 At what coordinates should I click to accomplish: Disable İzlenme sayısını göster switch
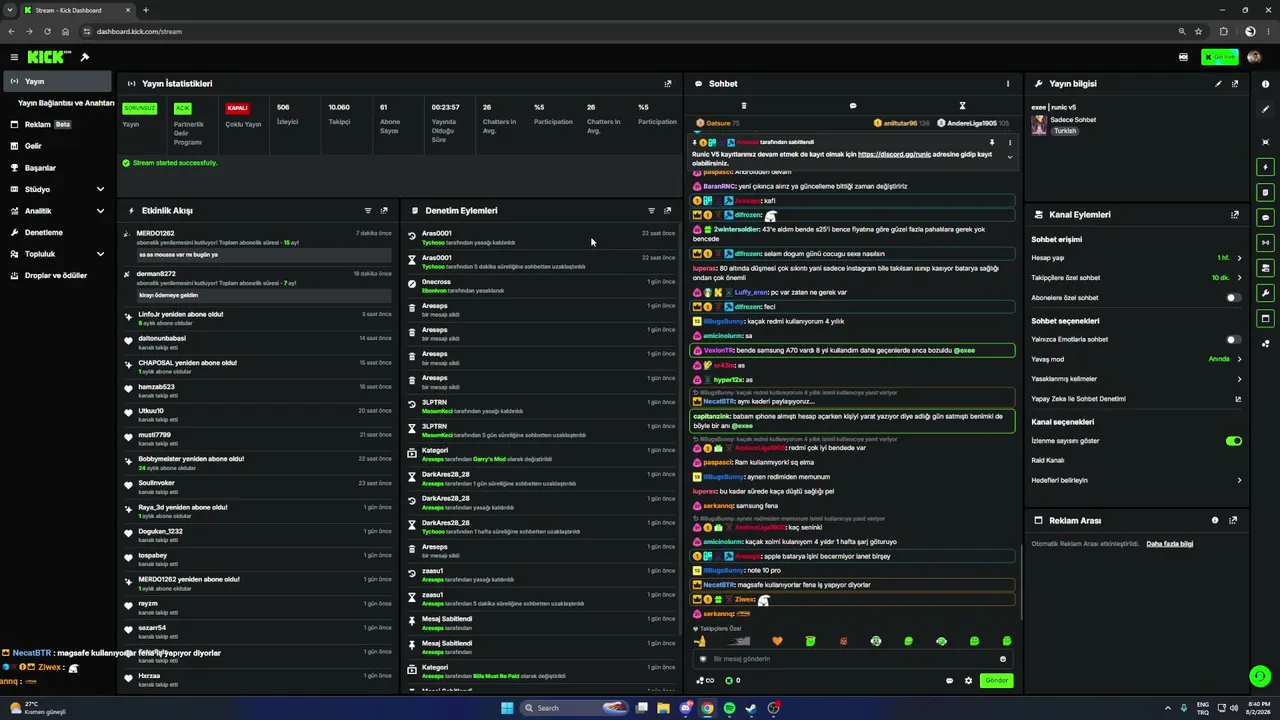(1234, 441)
